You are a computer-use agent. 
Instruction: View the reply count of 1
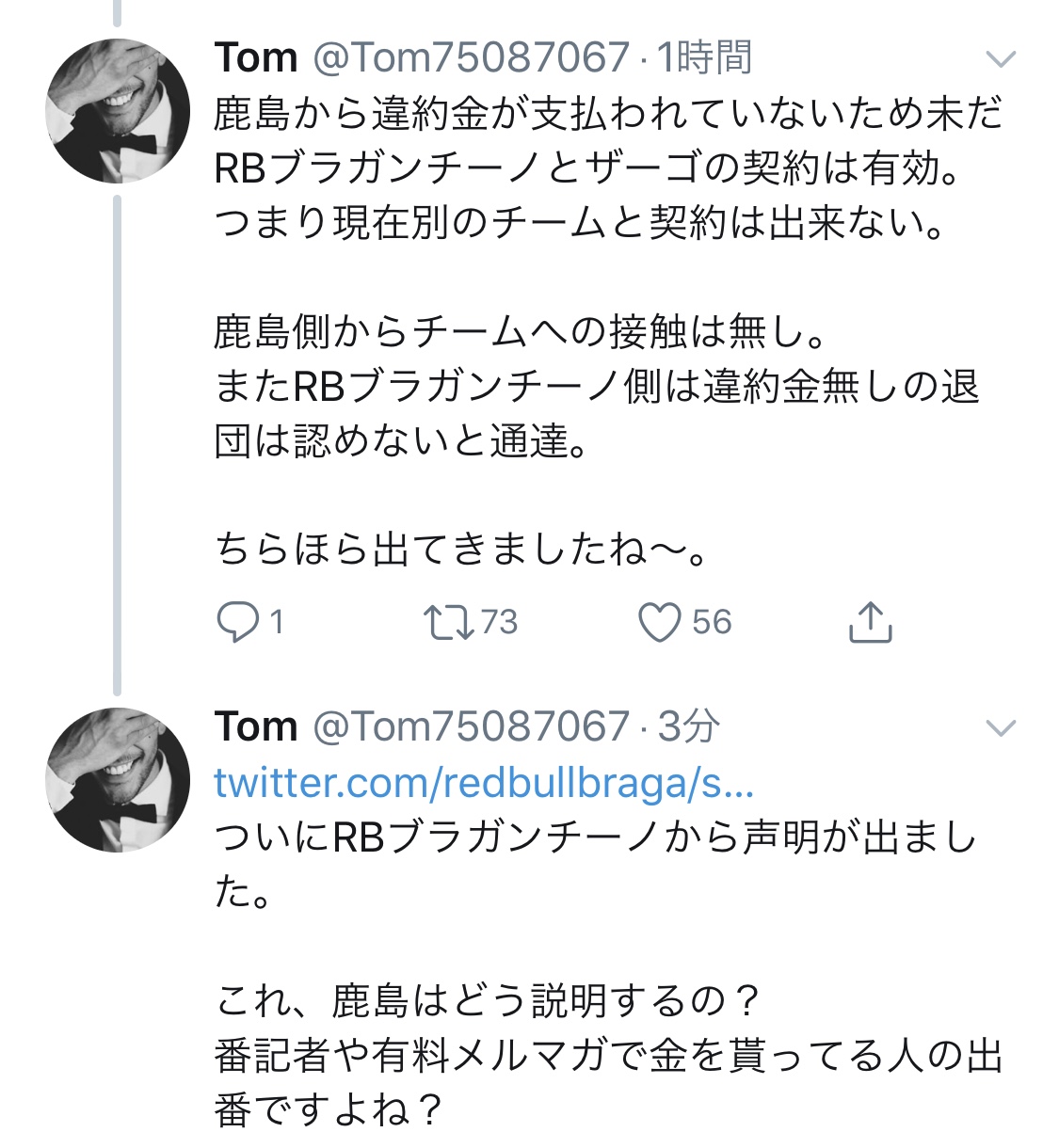coord(277,622)
